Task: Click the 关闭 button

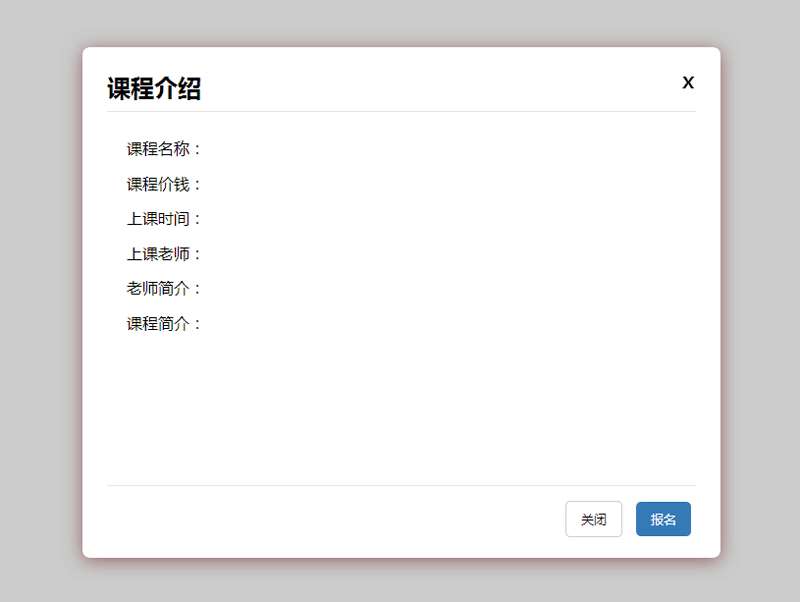Action: pyautogui.click(x=593, y=519)
